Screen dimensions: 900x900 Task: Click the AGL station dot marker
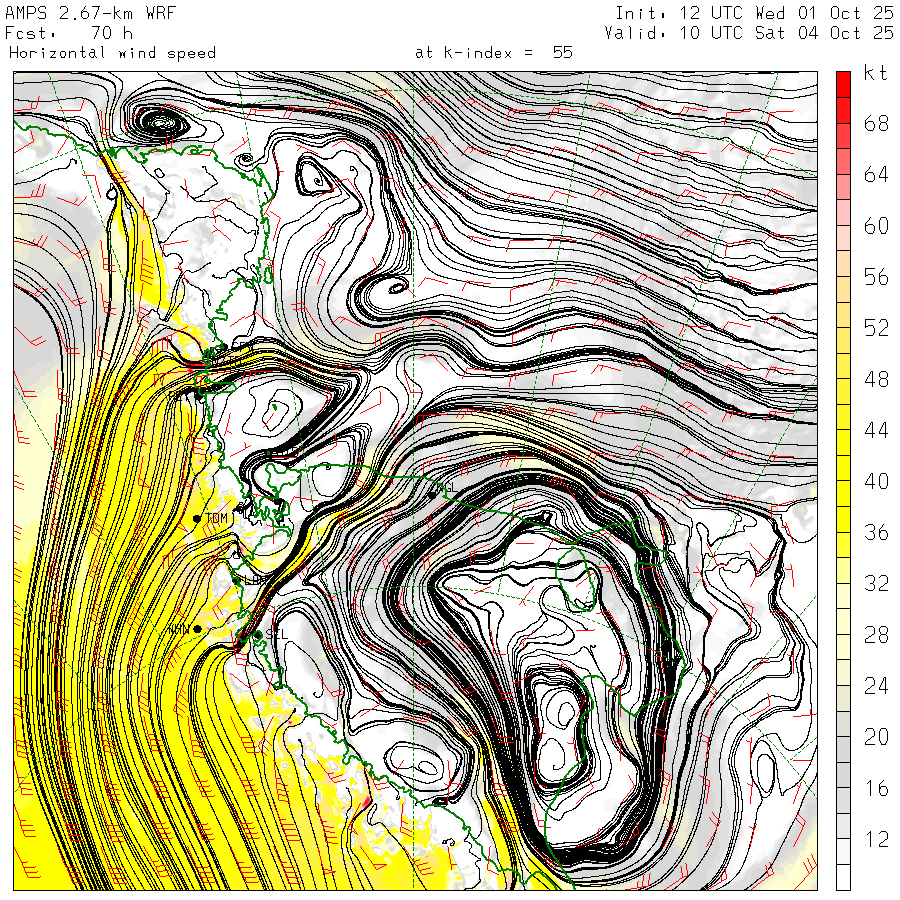(x=432, y=495)
